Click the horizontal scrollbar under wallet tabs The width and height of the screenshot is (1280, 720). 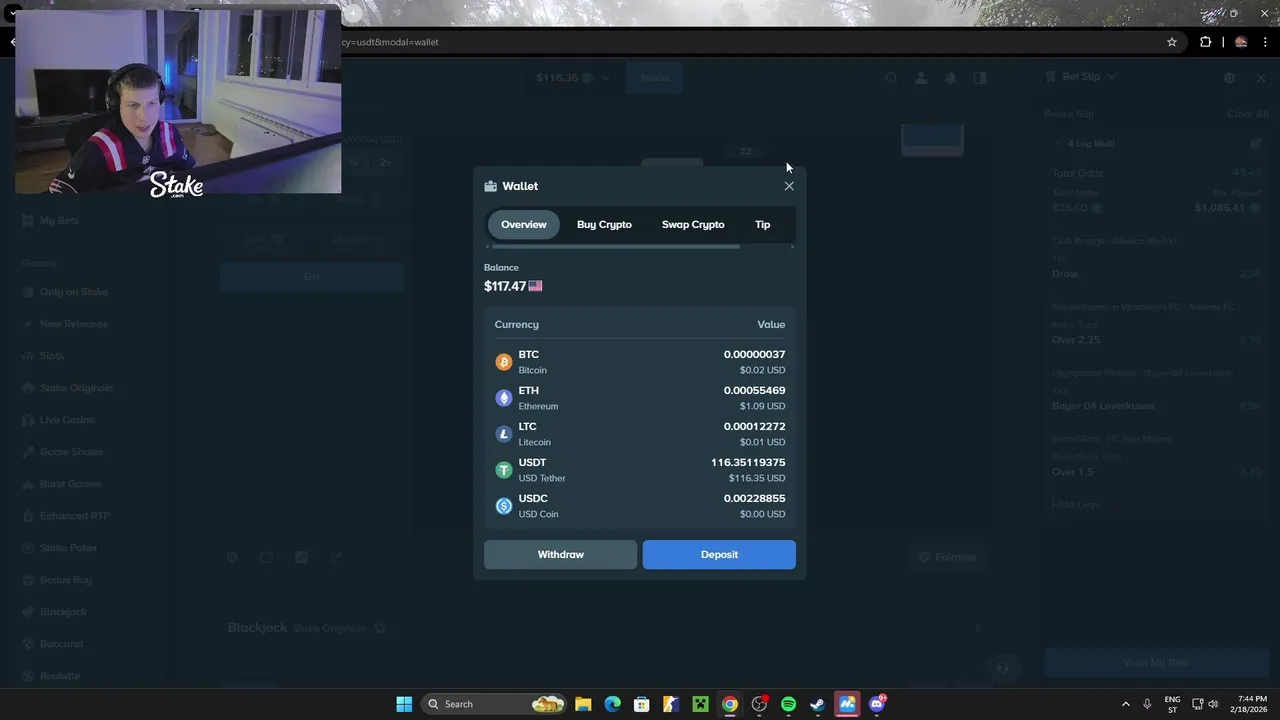pos(615,246)
